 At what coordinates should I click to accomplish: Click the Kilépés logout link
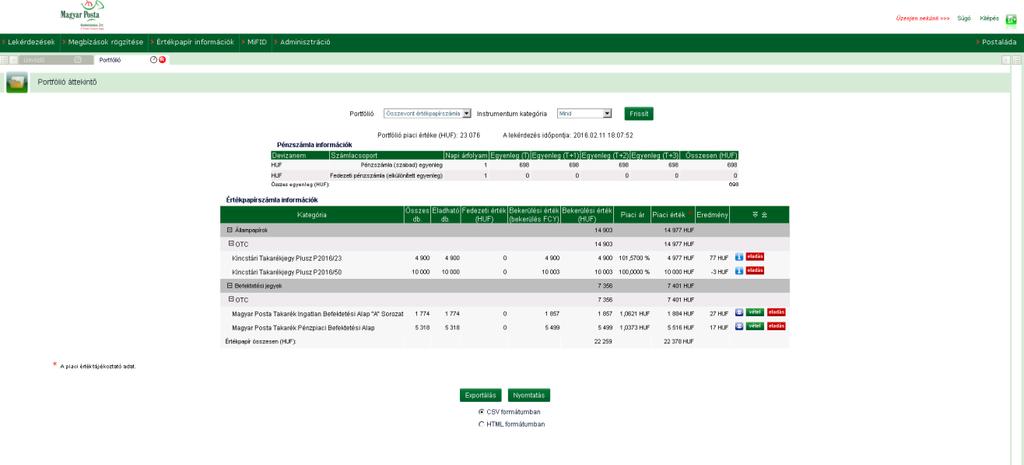(989, 18)
